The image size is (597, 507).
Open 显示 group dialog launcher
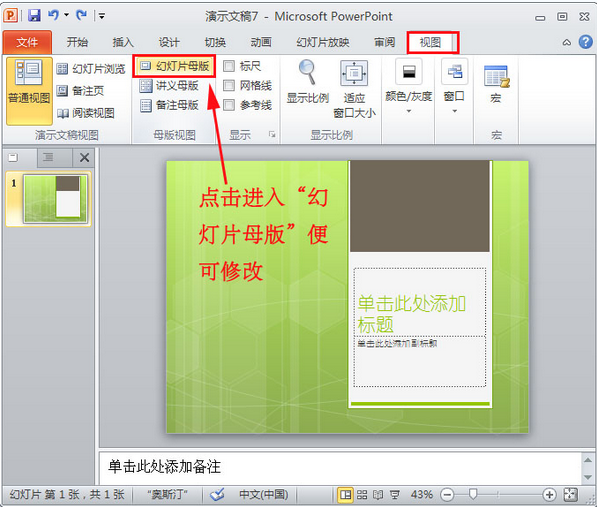click(272, 134)
